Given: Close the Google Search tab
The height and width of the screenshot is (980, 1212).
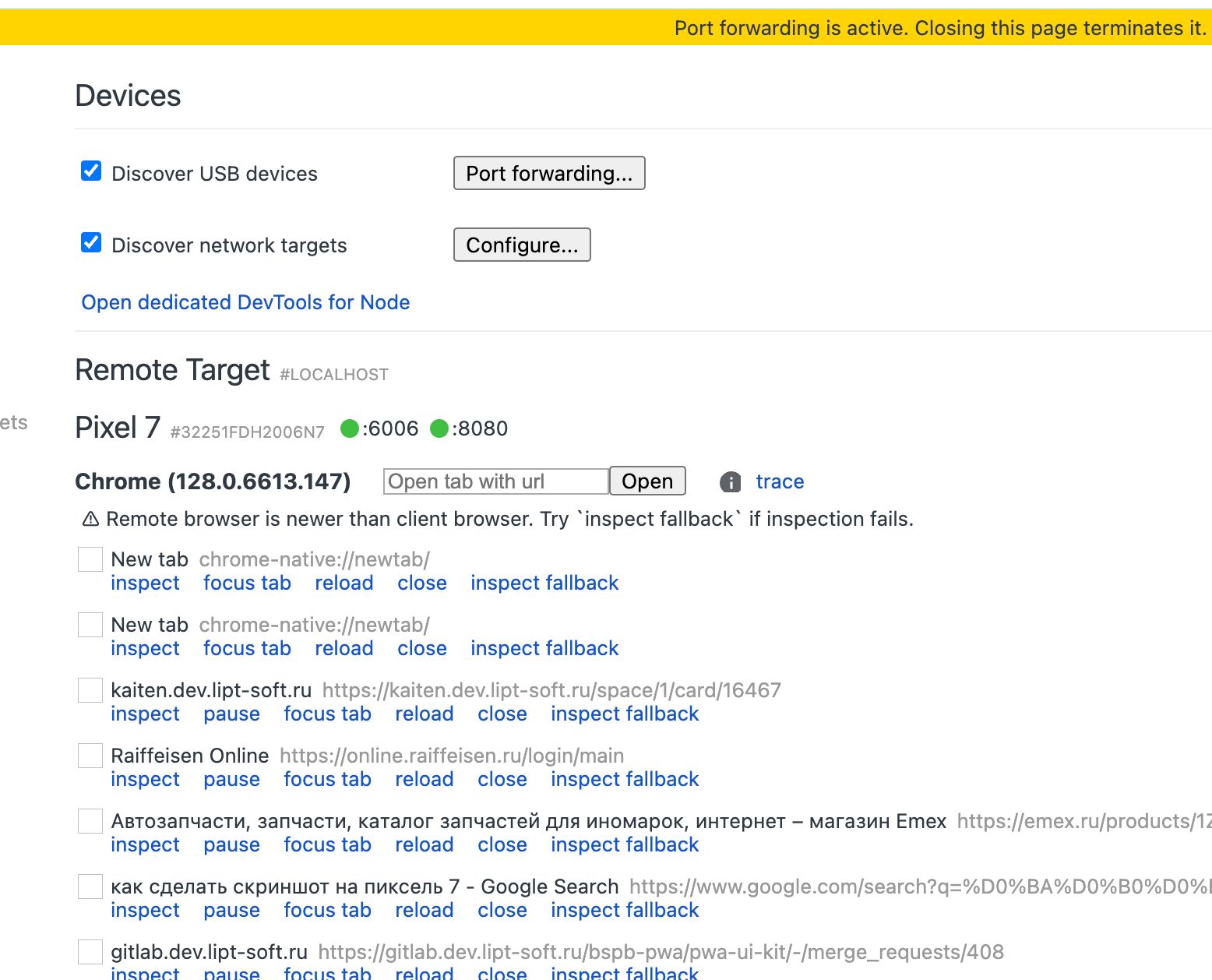Looking at the screenshot, I should pos(502,910).
